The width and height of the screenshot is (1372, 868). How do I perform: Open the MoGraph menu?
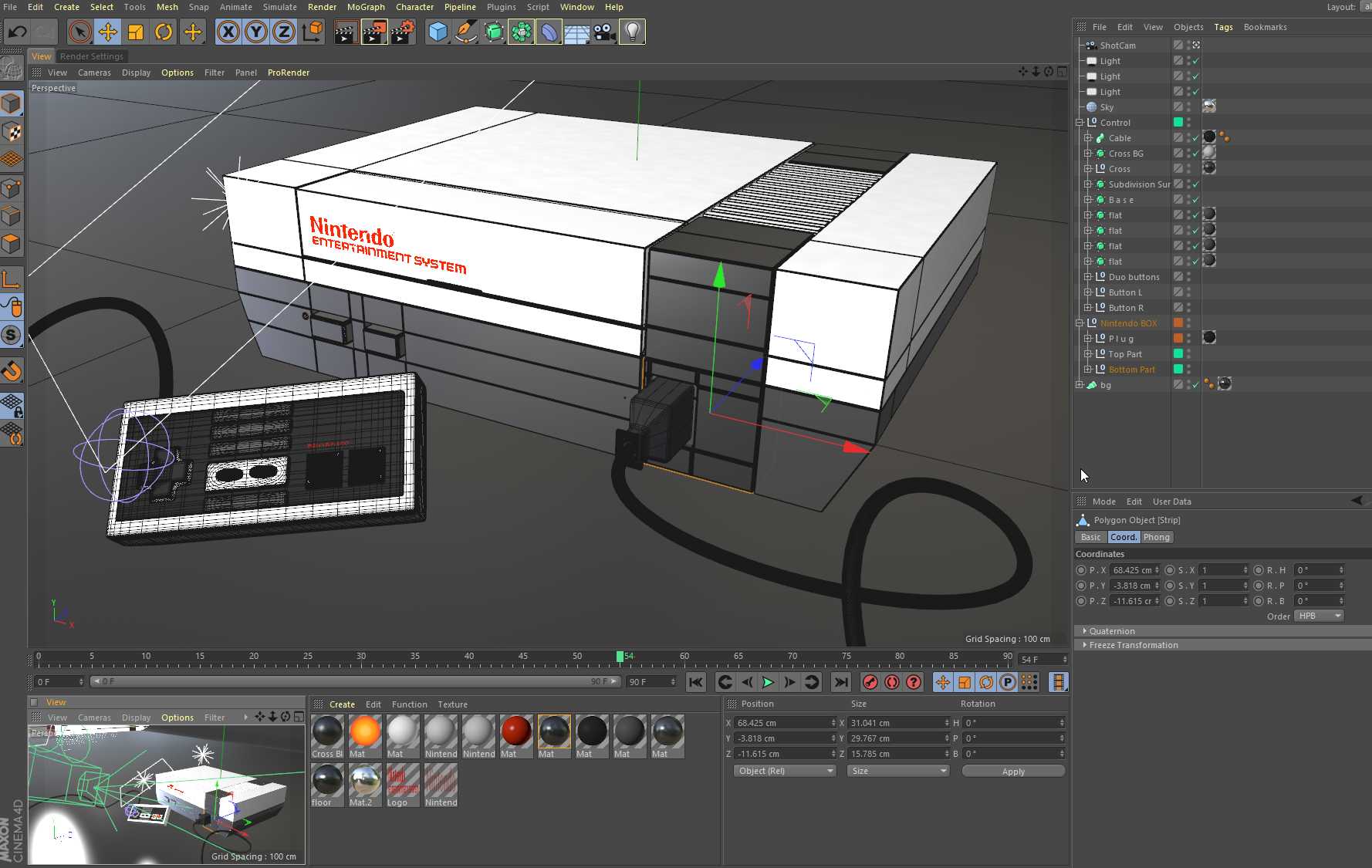(x=366, y=7)
